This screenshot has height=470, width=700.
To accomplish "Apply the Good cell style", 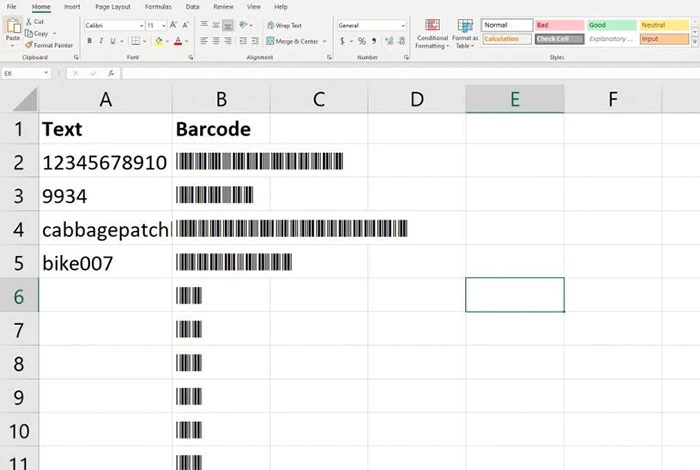I will (x=612, y=25).
